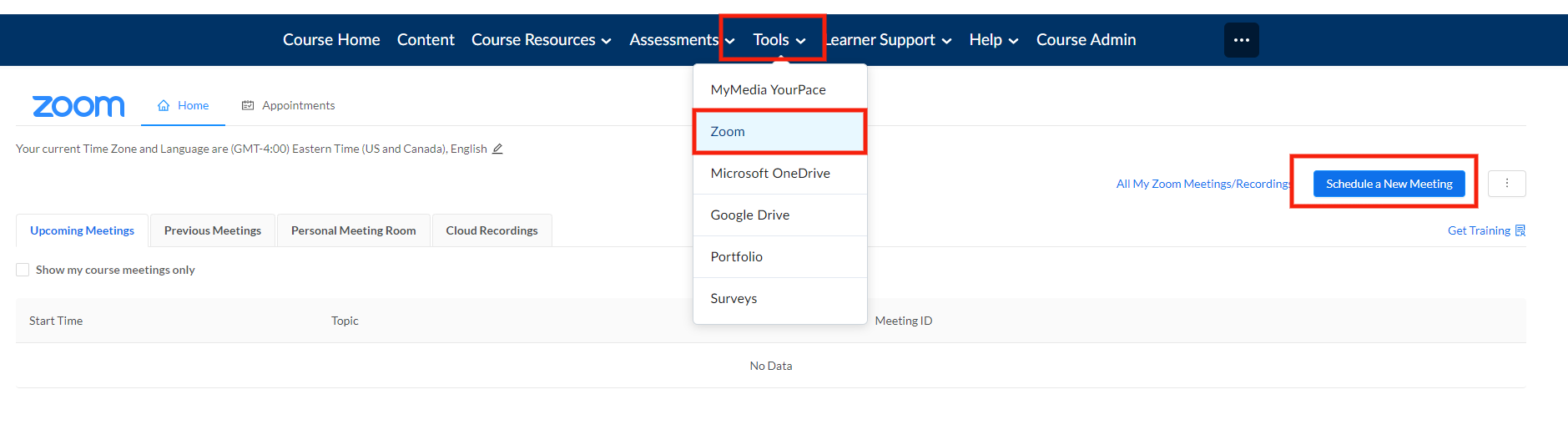Select the Previous Meetings tab
Image resolution: width=1568 pixels, height=435 pixels.
click(213, 230)
